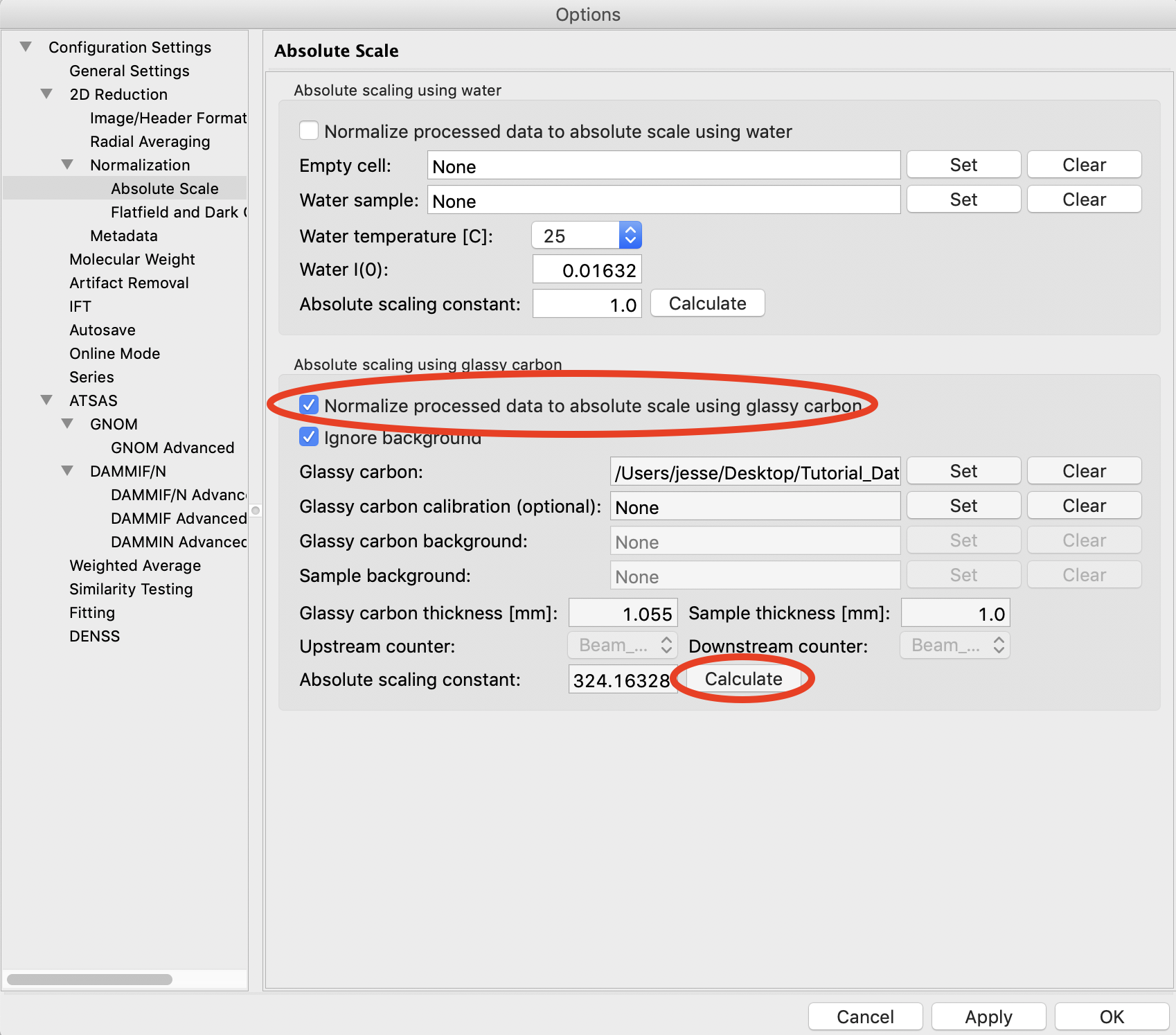Click Glassy carbon thickness field

(x=623, y=613)
